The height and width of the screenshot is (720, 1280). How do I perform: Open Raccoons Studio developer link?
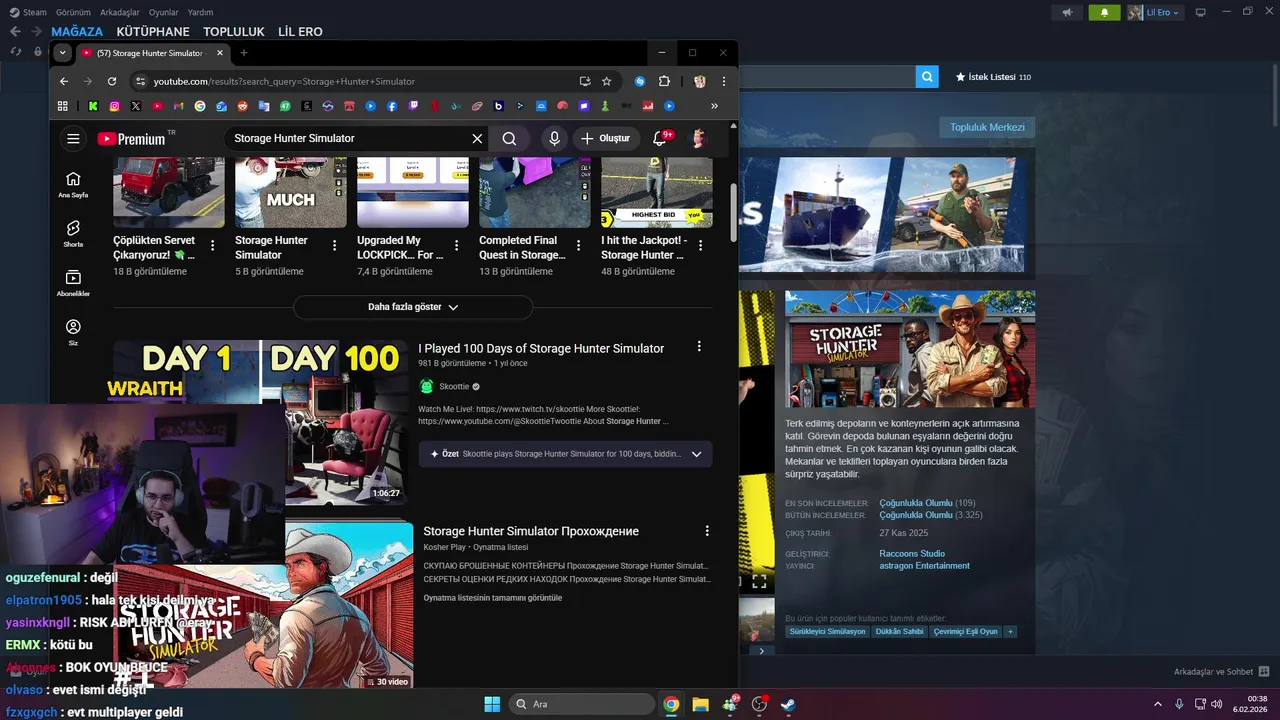(912, 553)
